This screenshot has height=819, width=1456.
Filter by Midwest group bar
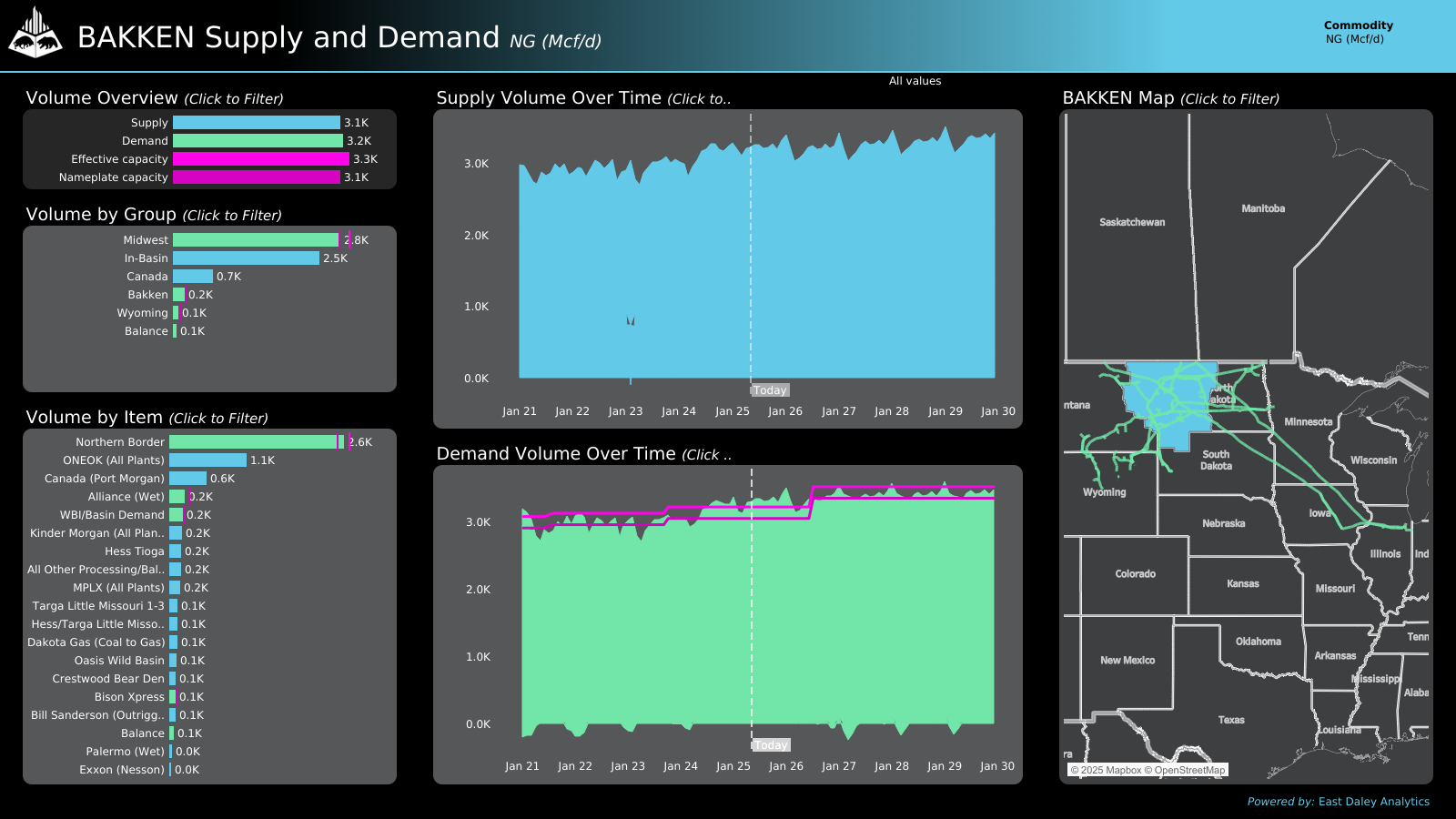click(x=256, y=240)
